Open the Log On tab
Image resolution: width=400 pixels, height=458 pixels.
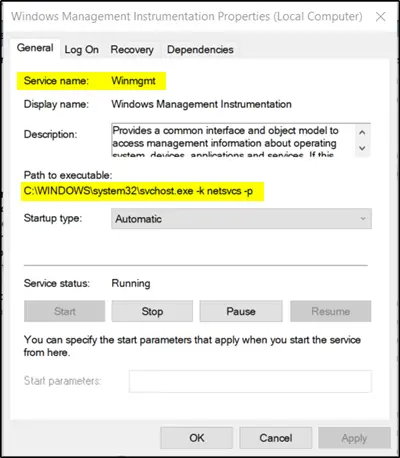point(81,50)
